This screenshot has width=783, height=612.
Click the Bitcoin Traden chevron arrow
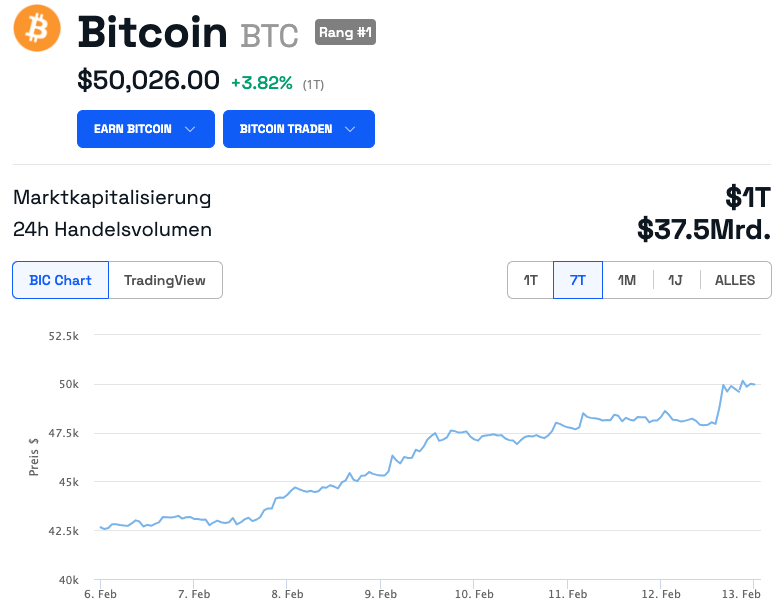point(350,129)
